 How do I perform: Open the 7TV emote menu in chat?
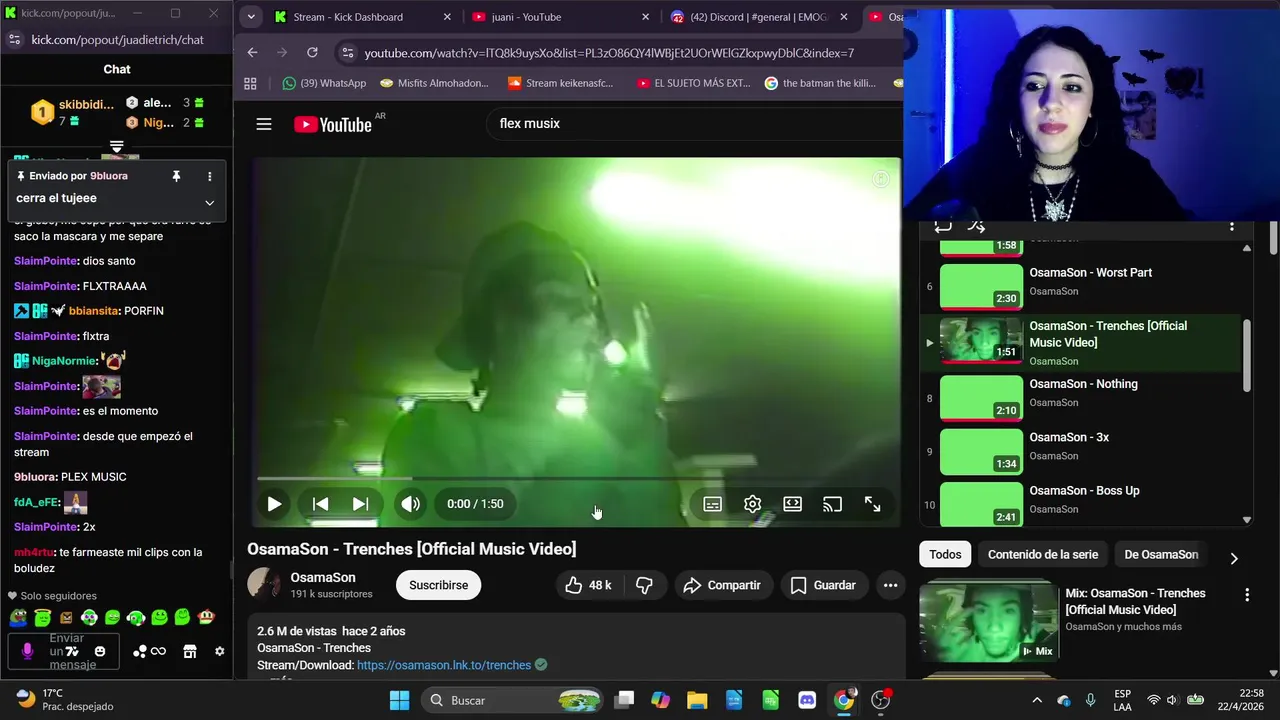[72, 651]
